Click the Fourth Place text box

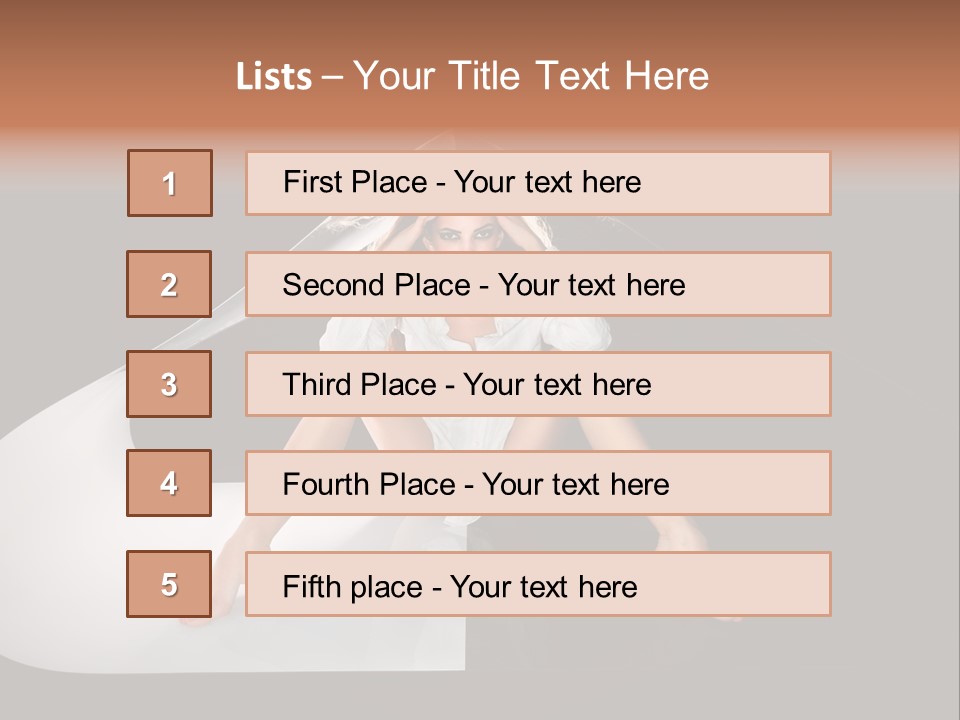[538, 484]
